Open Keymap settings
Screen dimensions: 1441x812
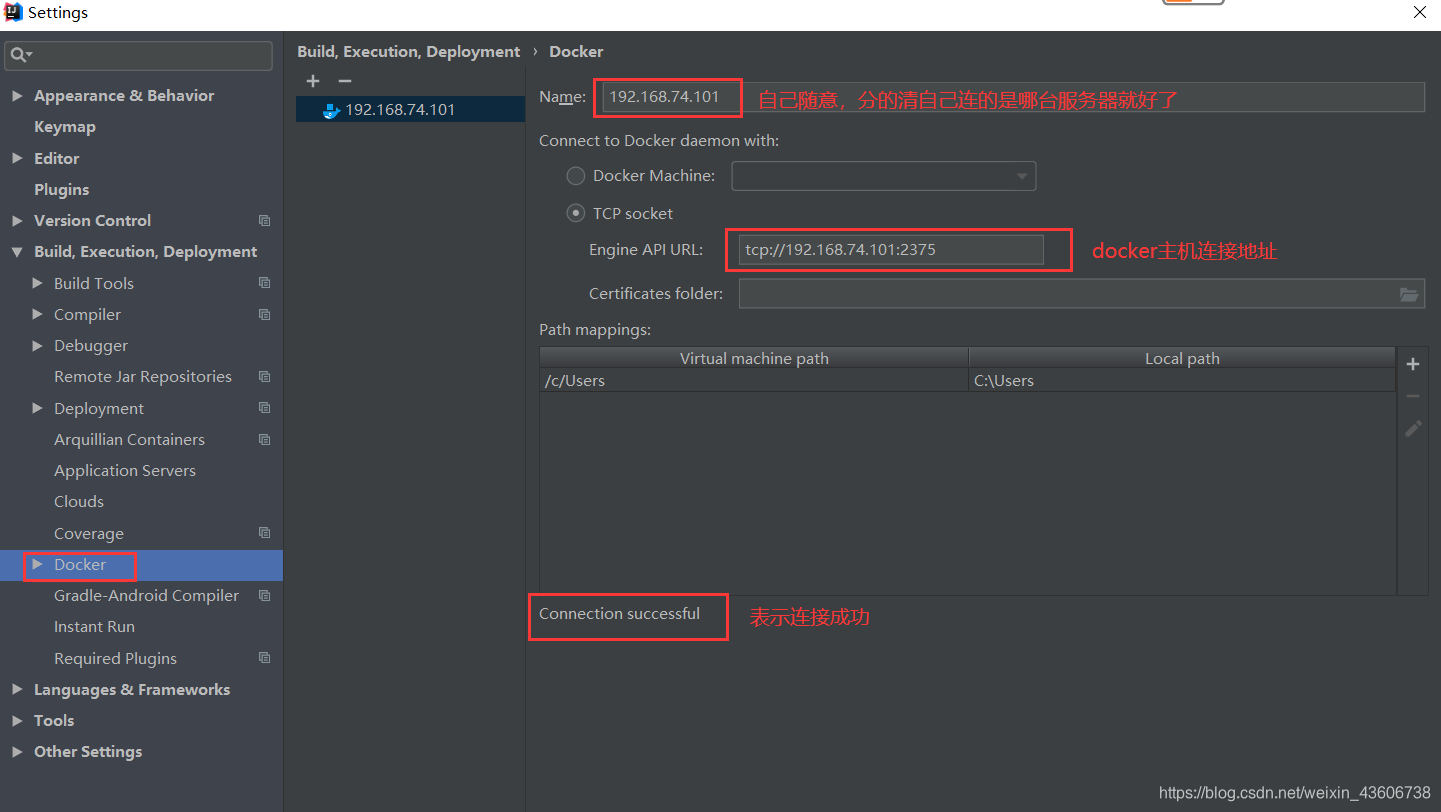65,127
